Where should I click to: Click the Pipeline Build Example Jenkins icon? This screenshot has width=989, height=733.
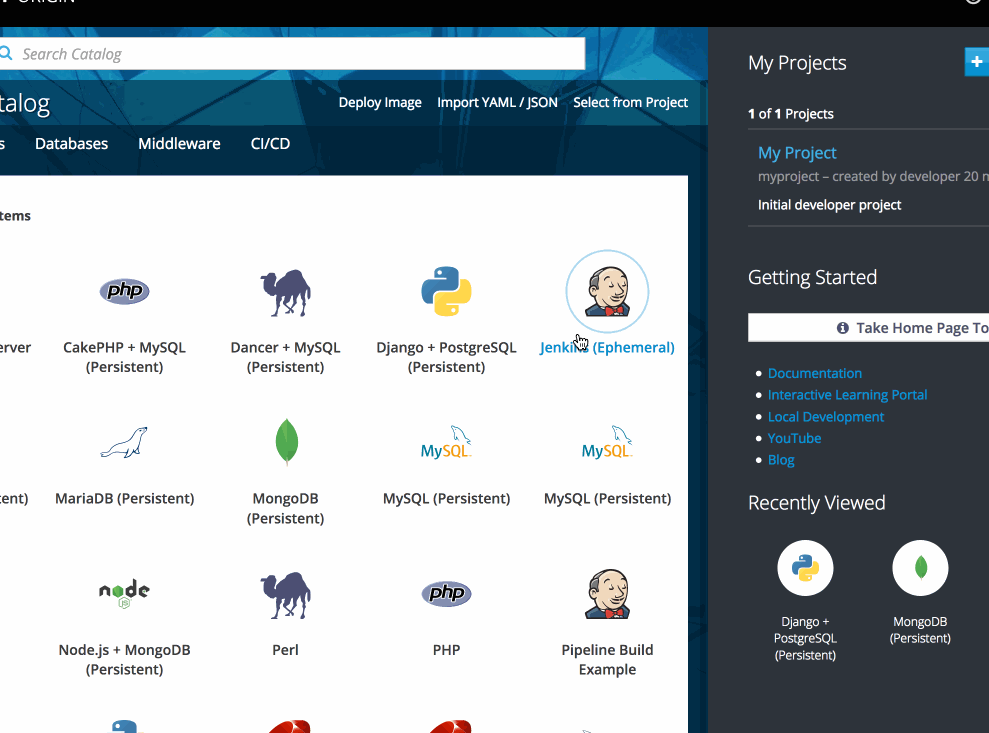[607, 594]
